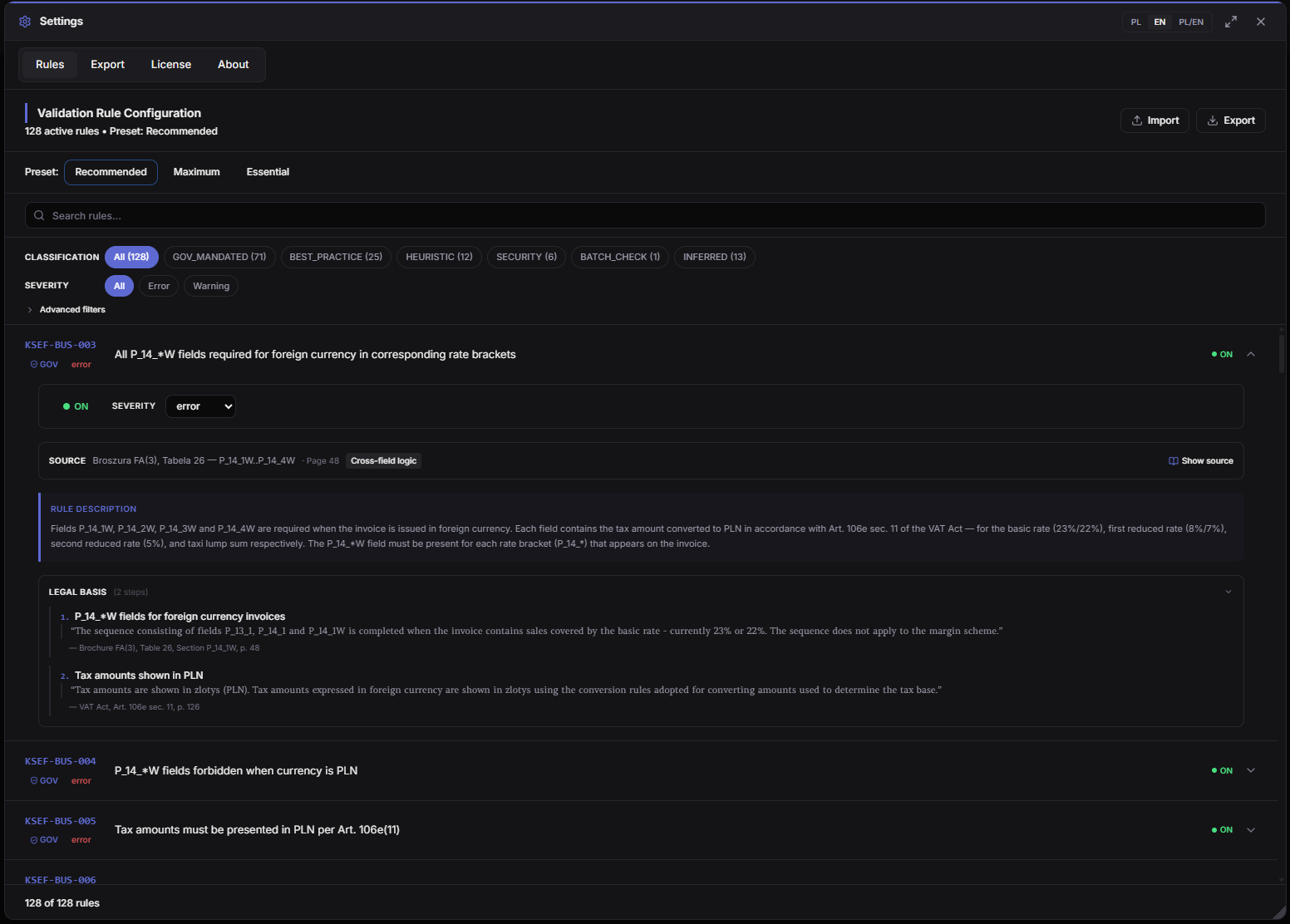Open the Export tab

(x=108, y=65)
